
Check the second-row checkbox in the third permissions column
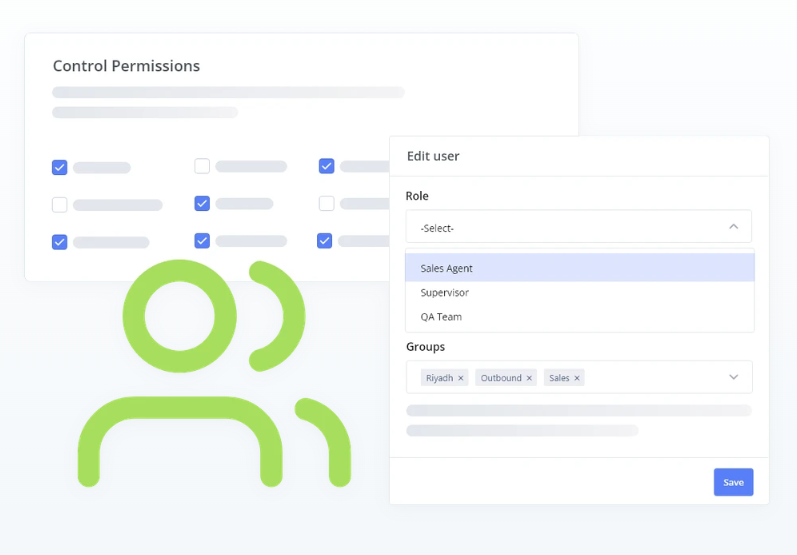pos(326,203)
